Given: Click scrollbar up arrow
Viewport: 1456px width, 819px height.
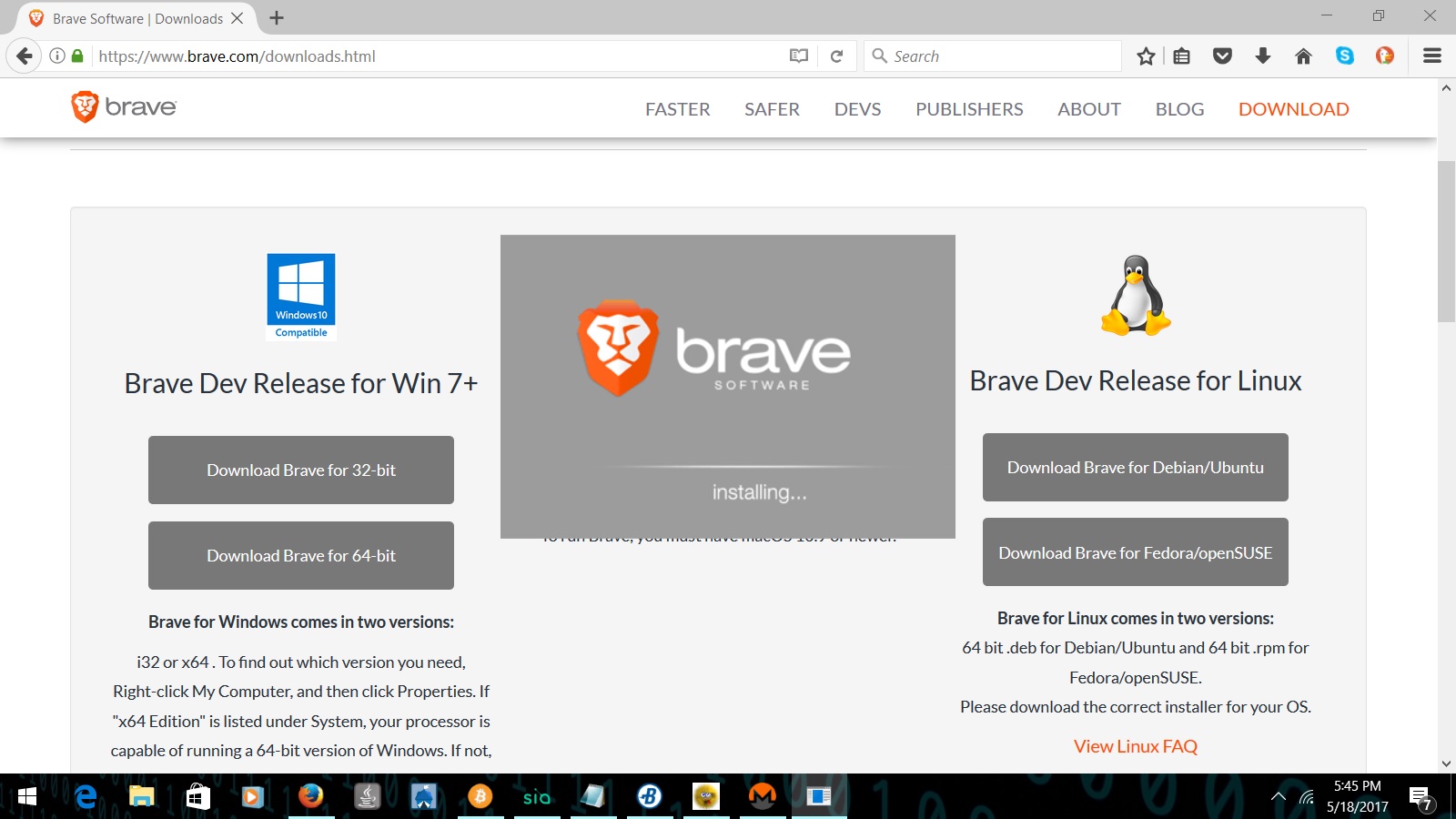Looking at the screenshot, I should click(1446, 88).
